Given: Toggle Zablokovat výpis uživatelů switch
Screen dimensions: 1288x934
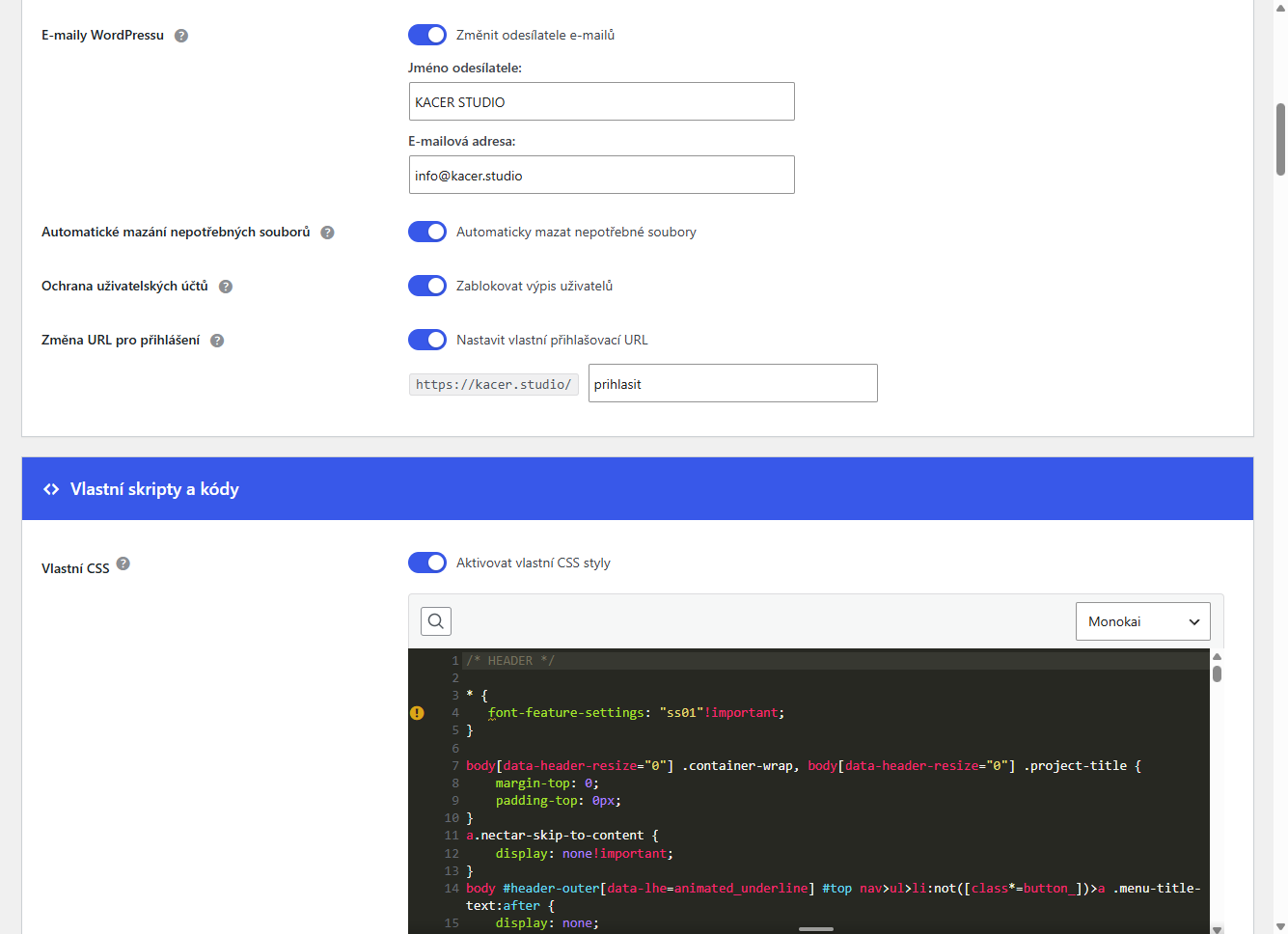Looking at the screenshot, I should tap(427, 286).
